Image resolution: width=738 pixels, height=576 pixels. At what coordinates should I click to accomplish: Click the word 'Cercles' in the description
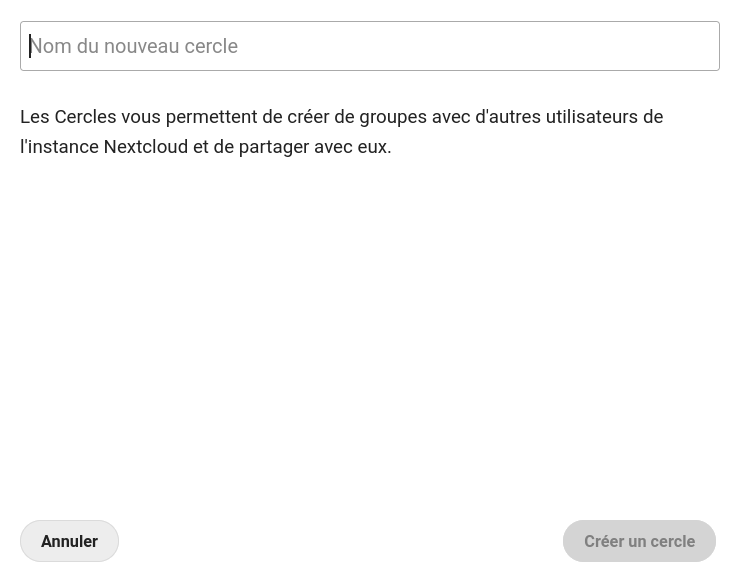tap(85, 117)
